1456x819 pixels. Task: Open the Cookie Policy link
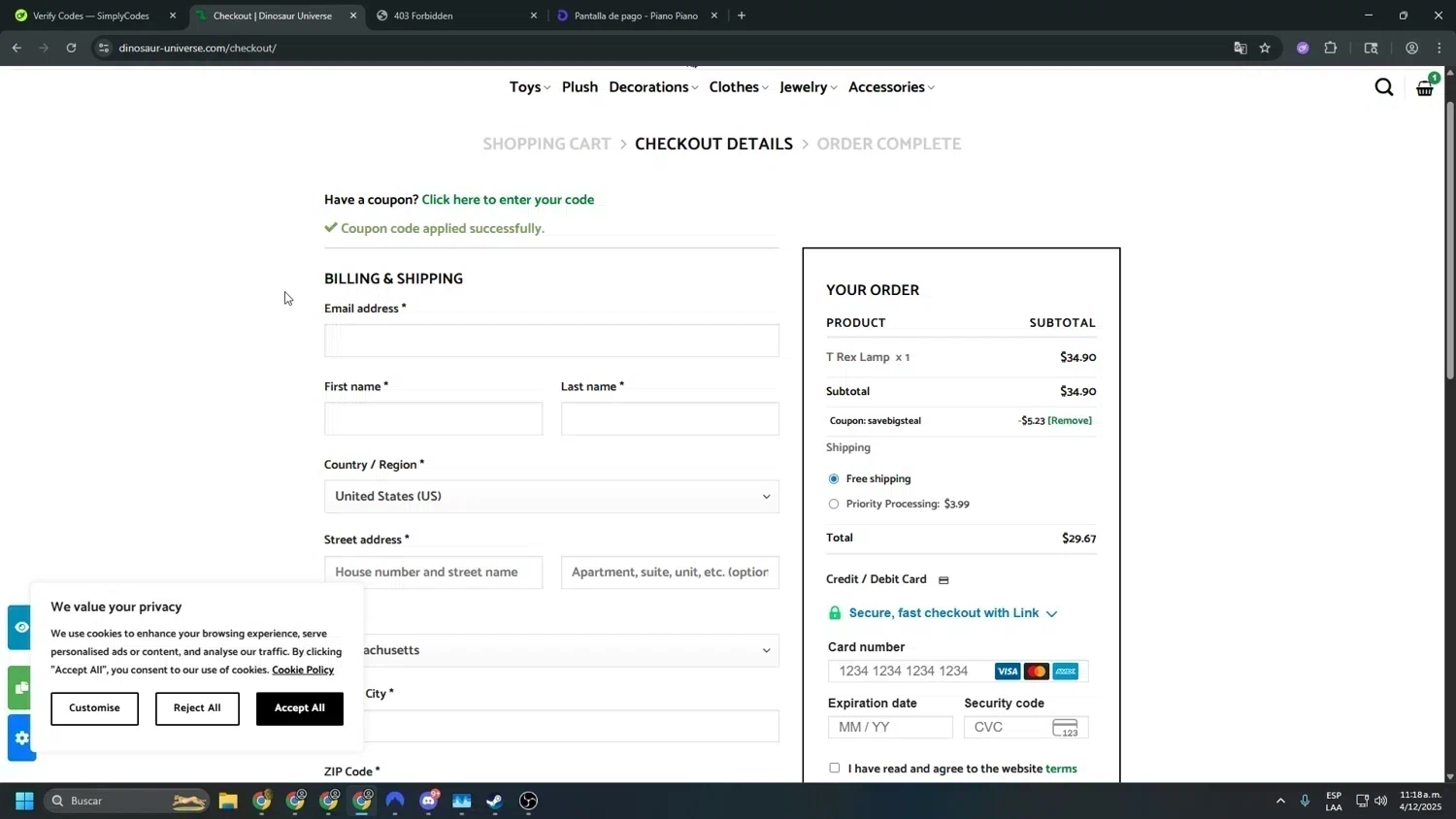[x=303, y=670]
